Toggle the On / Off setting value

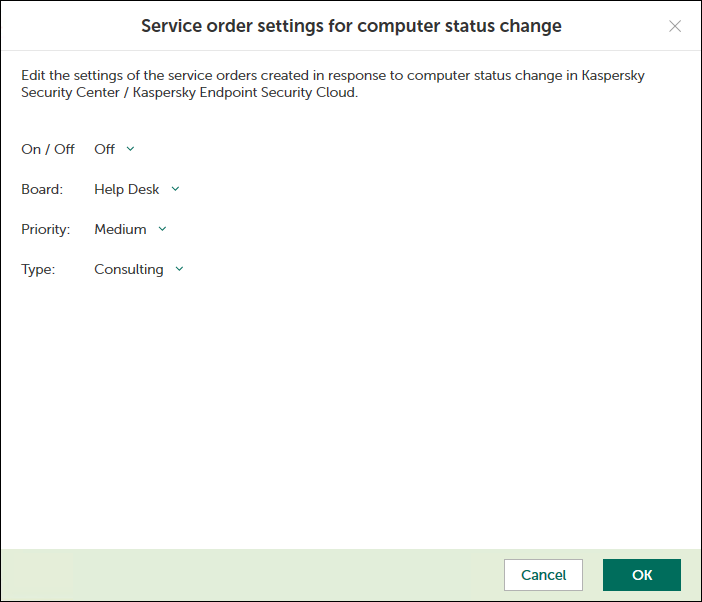coord(105,149)
